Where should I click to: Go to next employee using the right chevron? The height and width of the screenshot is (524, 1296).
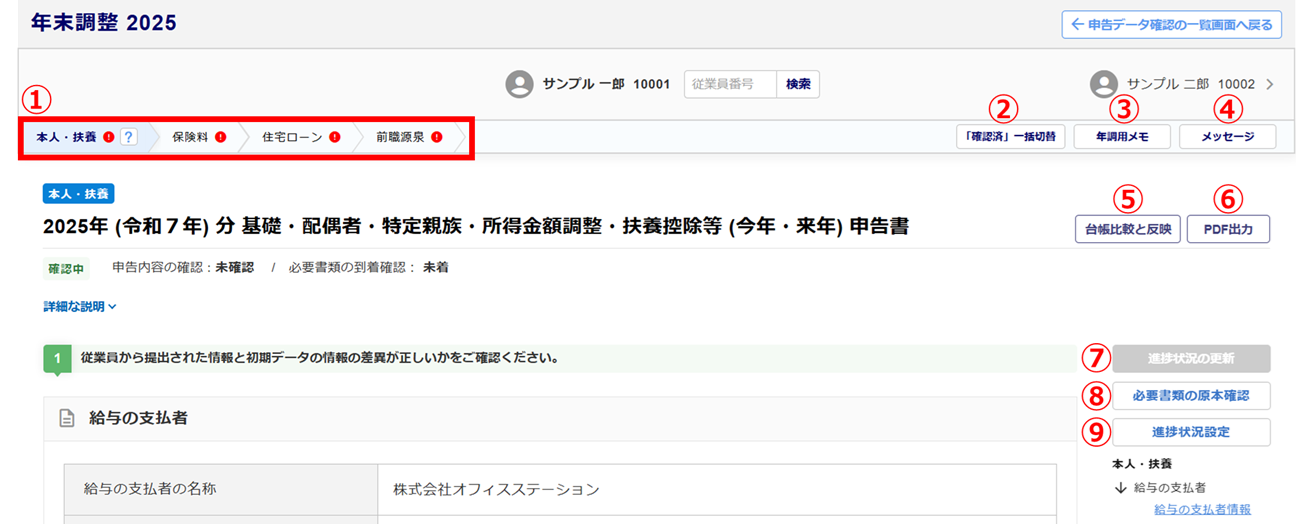[x=1269, y=85]
